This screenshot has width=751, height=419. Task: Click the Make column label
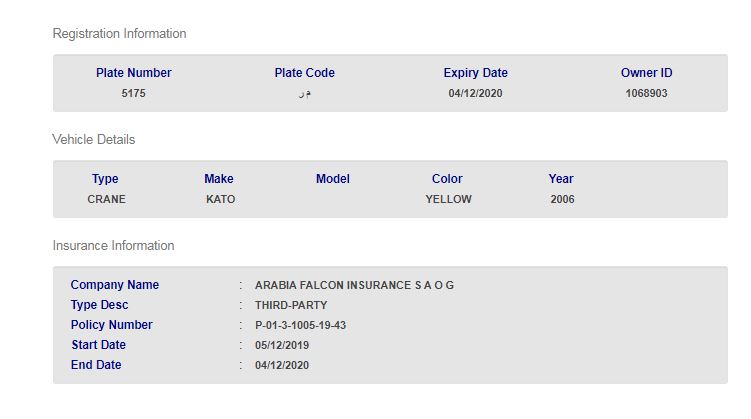coord(218,179)
